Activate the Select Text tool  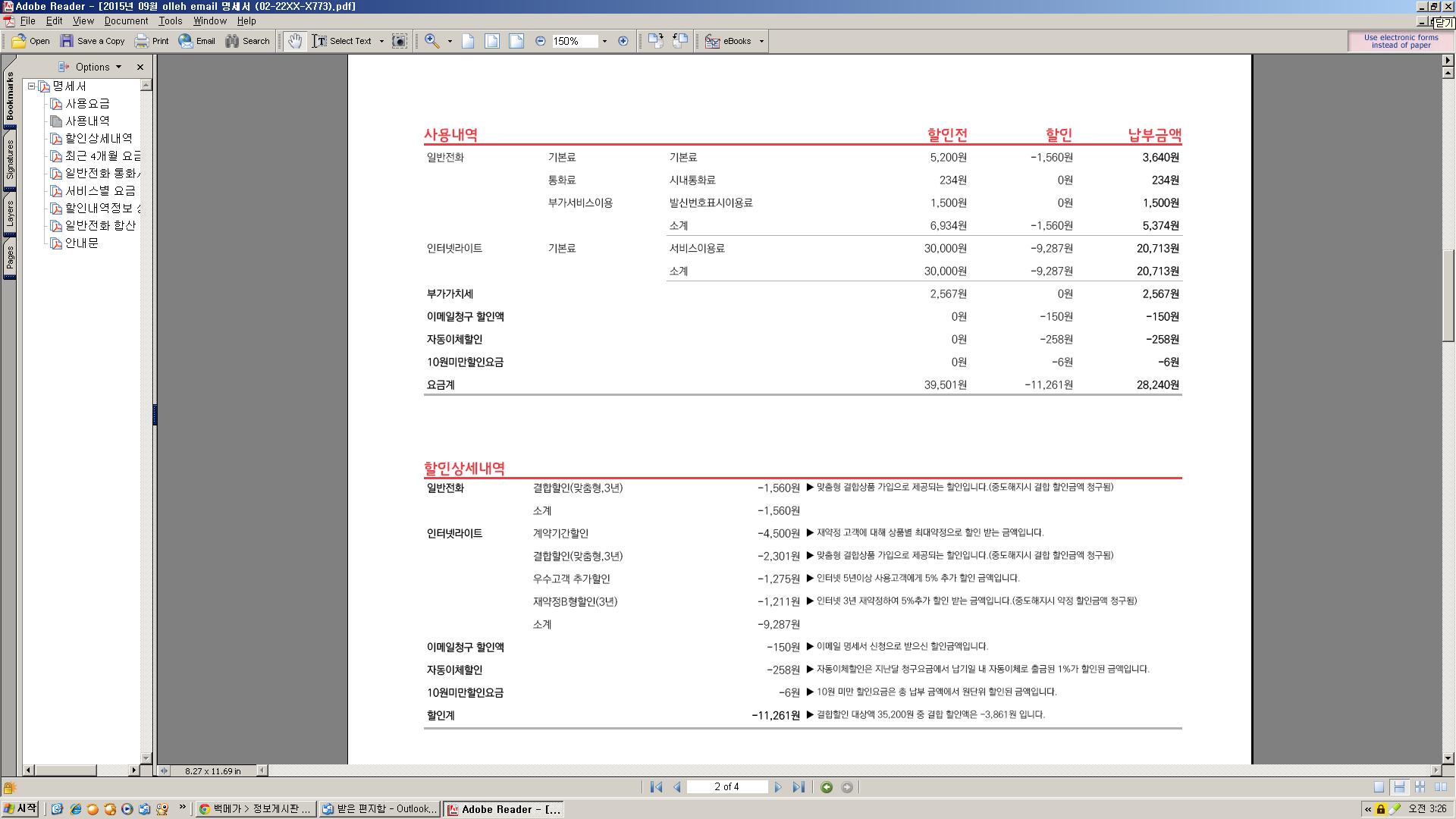343,41
